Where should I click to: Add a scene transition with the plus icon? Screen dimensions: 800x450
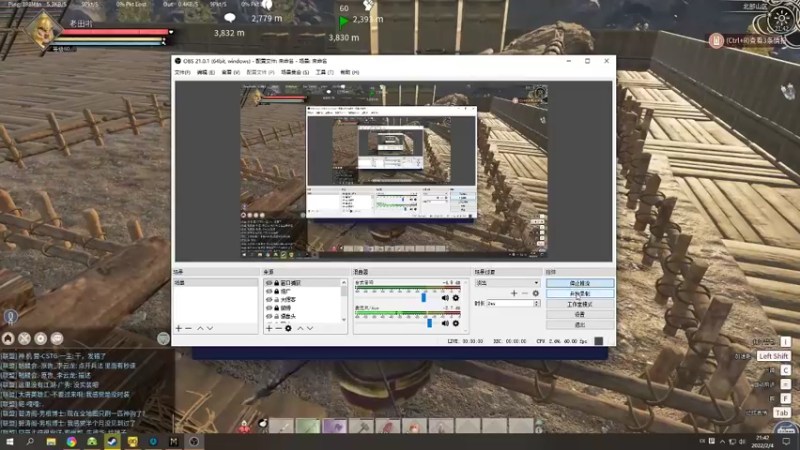514,293
